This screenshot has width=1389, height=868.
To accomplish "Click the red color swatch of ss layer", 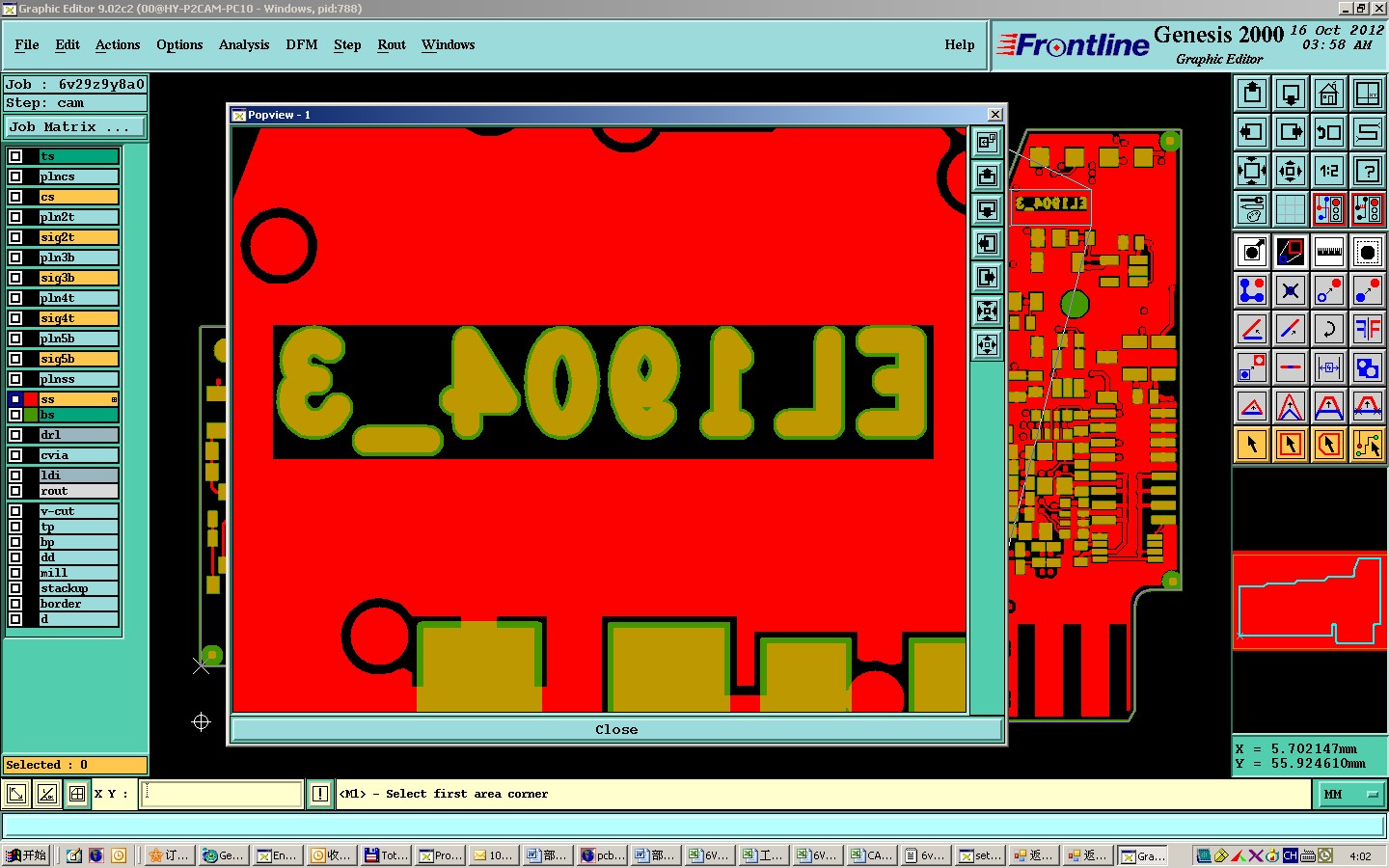I will [x=32, y=399].
